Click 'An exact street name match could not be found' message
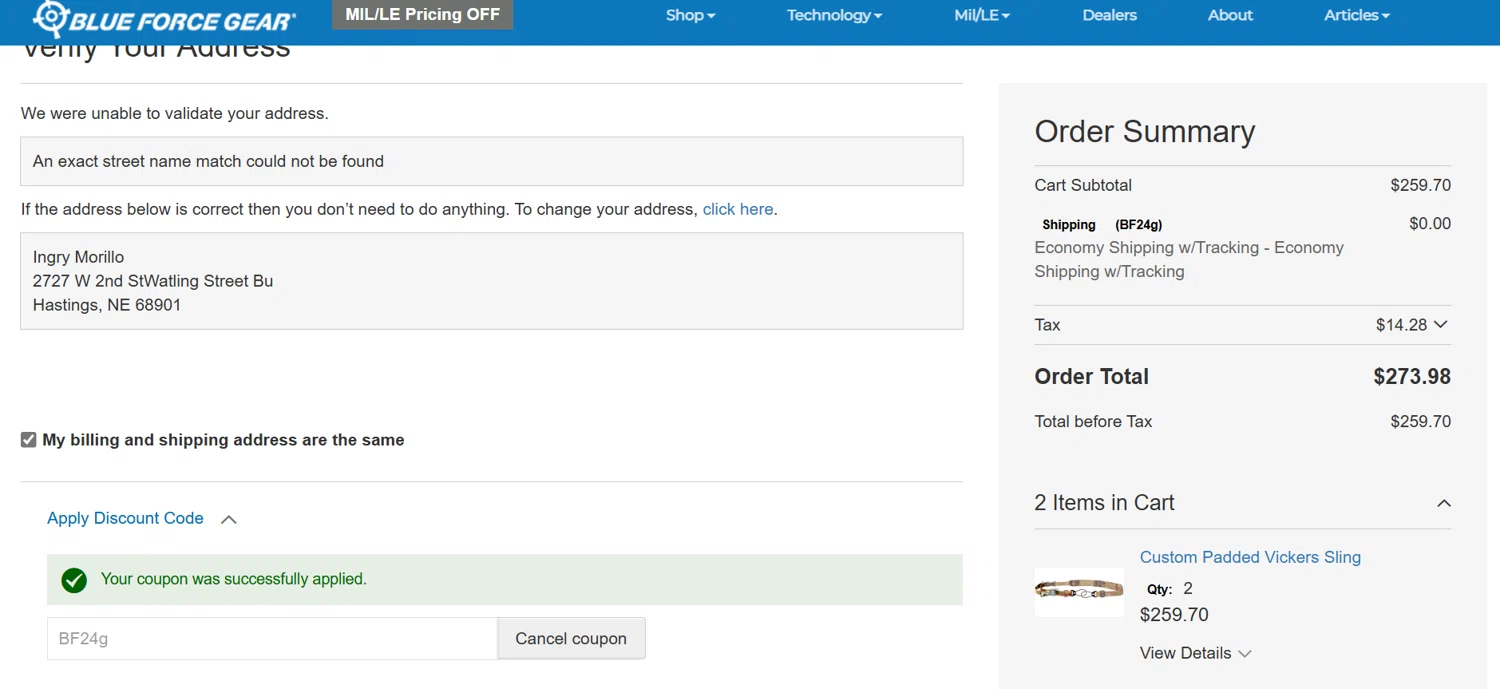 [208, 161]
